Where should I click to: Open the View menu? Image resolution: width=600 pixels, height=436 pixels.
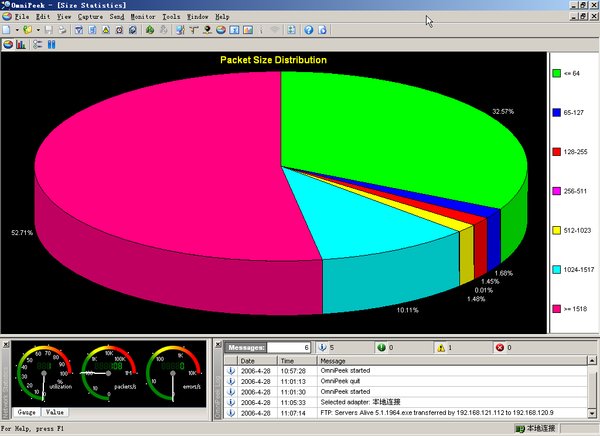[x=64, y=17]
